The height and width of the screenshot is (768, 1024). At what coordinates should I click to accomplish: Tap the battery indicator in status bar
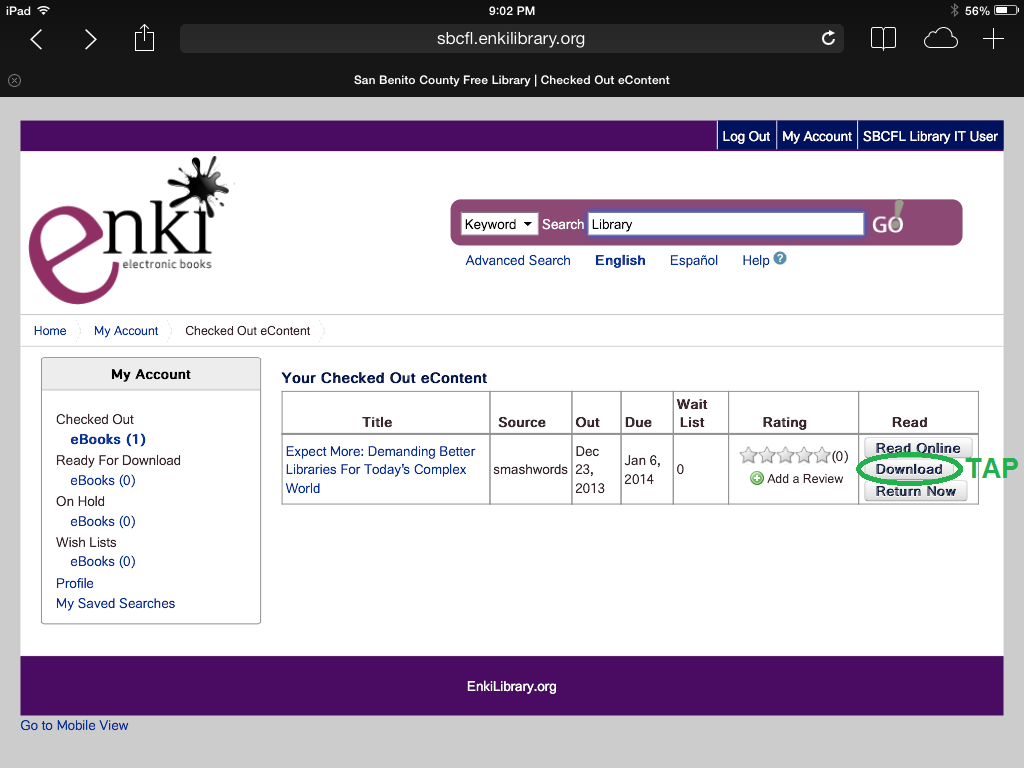pyautogui.click(x=1006, y=10)
